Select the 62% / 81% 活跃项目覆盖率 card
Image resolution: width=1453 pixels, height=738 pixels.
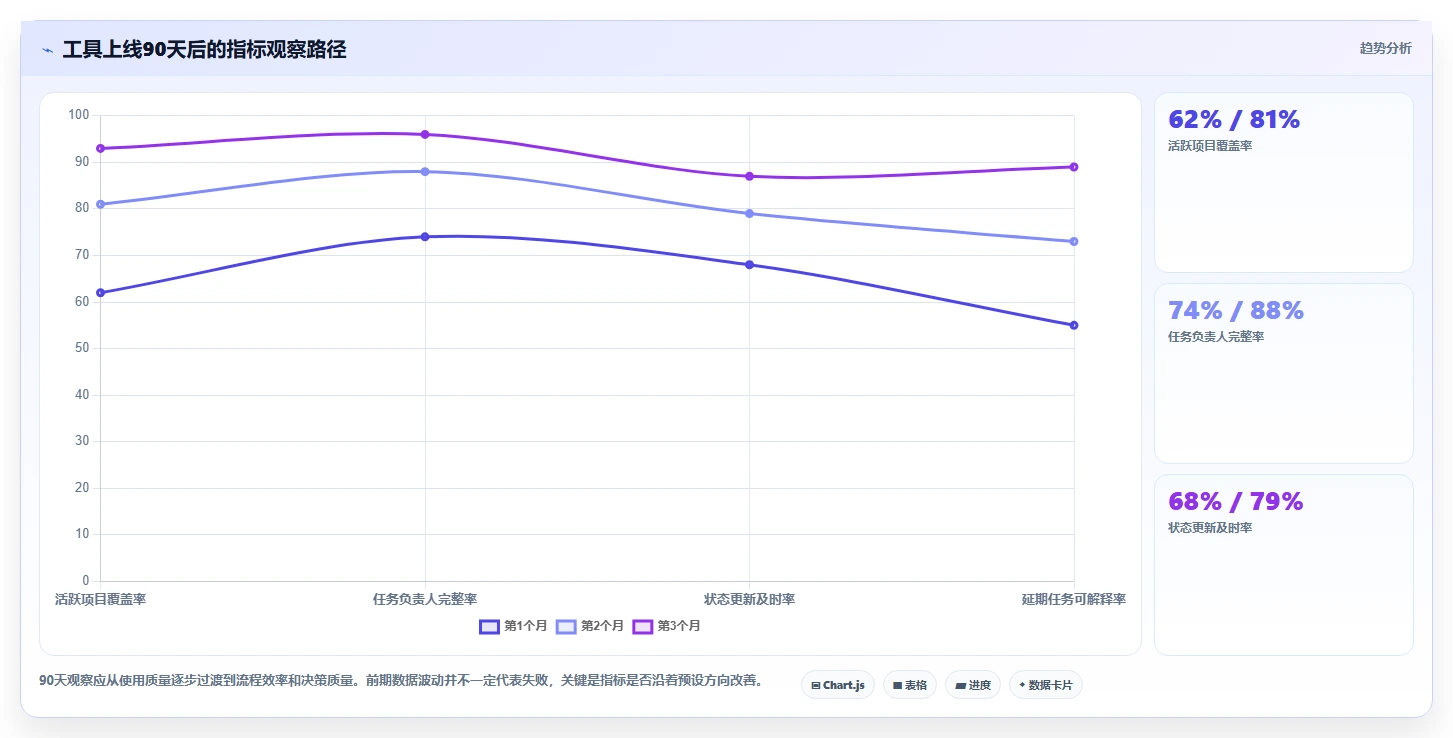[1284, 182]
